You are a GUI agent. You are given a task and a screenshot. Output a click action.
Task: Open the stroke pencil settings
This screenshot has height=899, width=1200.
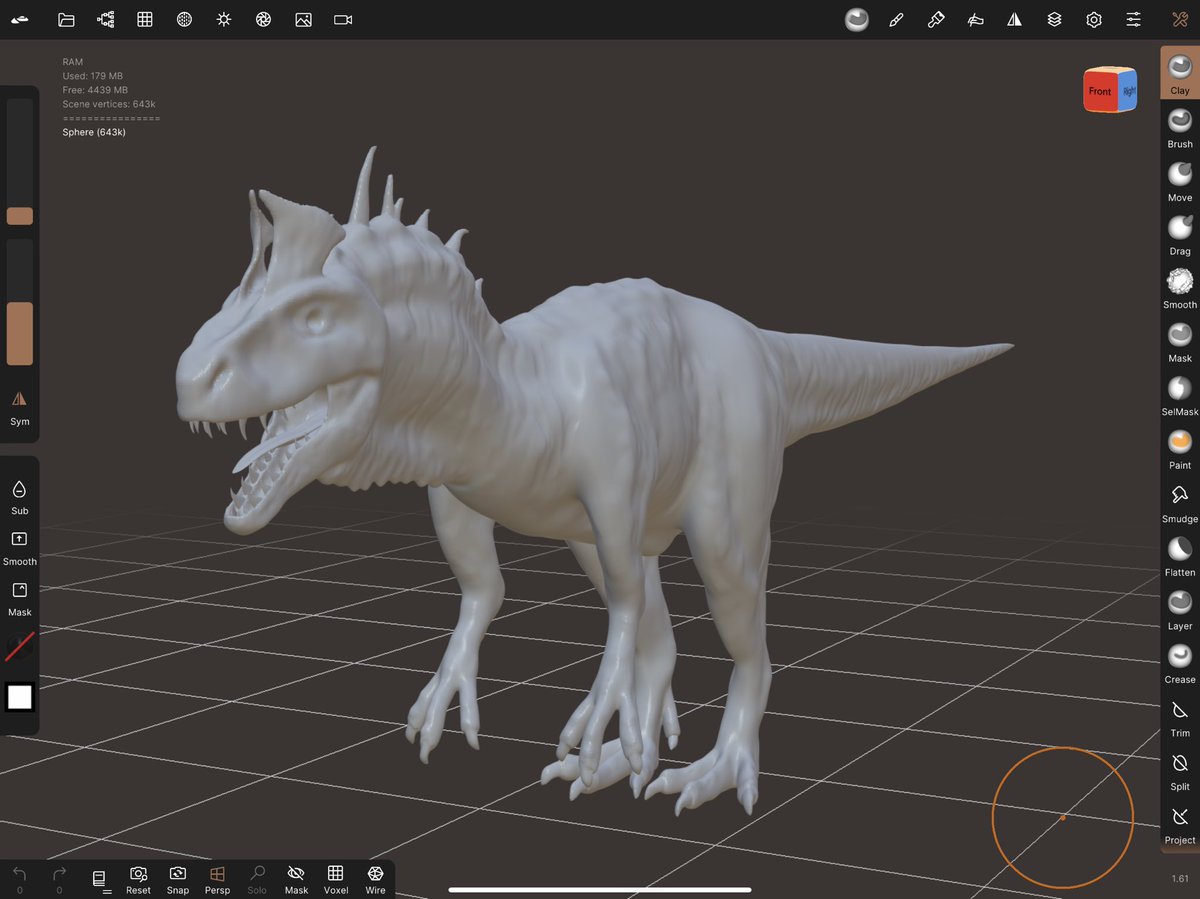[x=896, y=19]
